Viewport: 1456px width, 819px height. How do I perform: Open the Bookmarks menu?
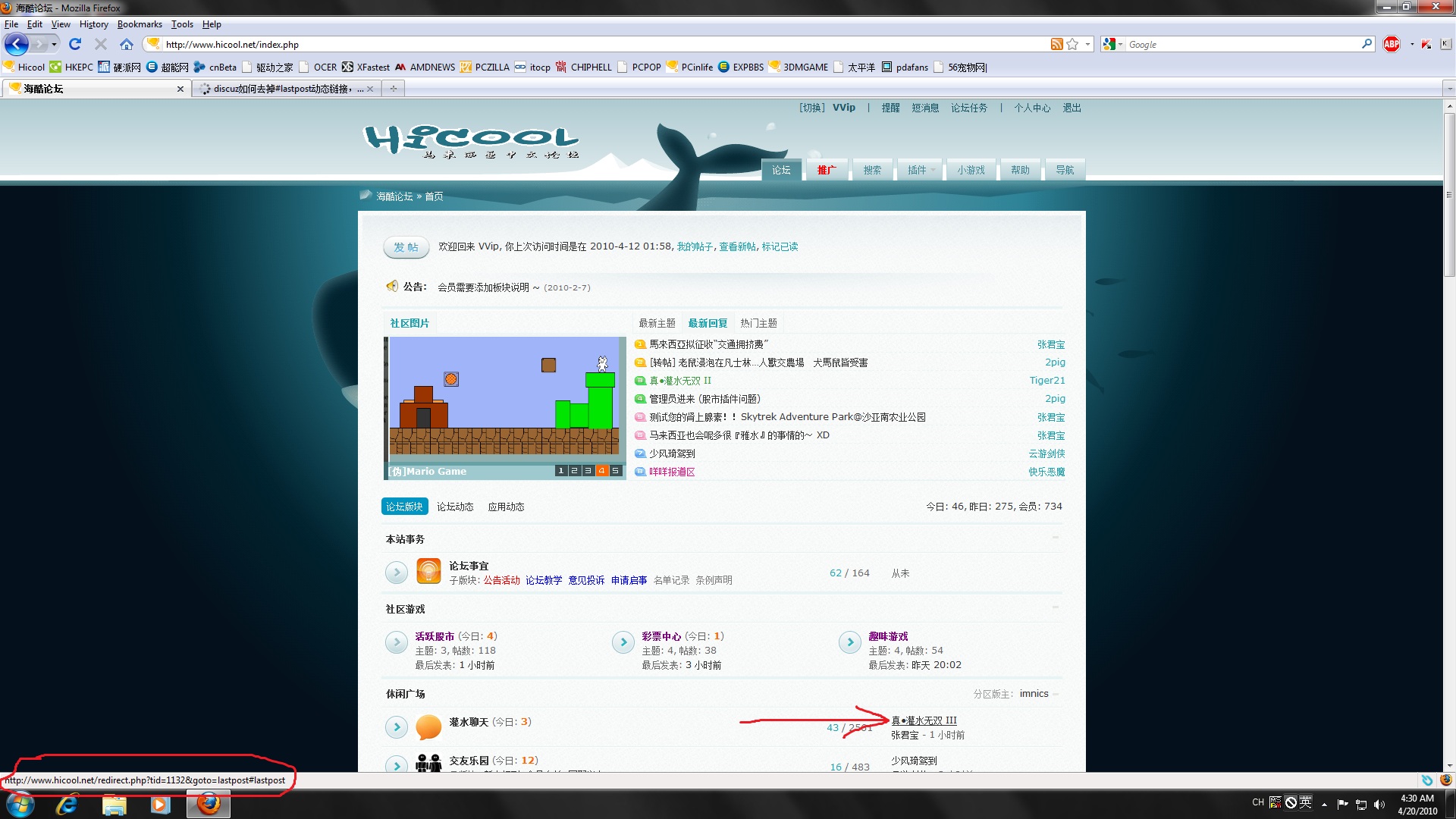139,24
